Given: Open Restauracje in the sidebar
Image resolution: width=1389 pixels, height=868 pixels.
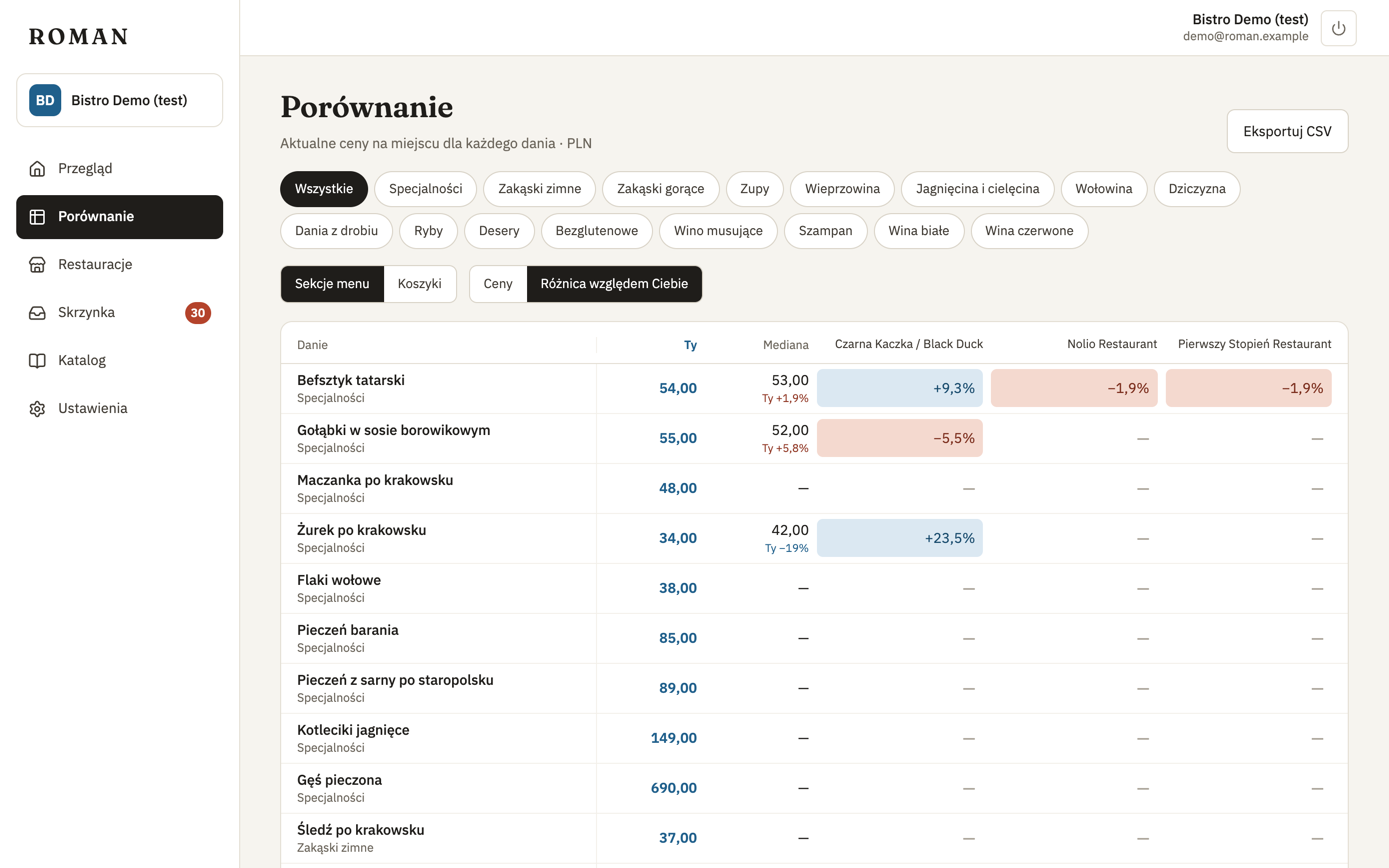Looking at the screenshot, I should (119, 264).
